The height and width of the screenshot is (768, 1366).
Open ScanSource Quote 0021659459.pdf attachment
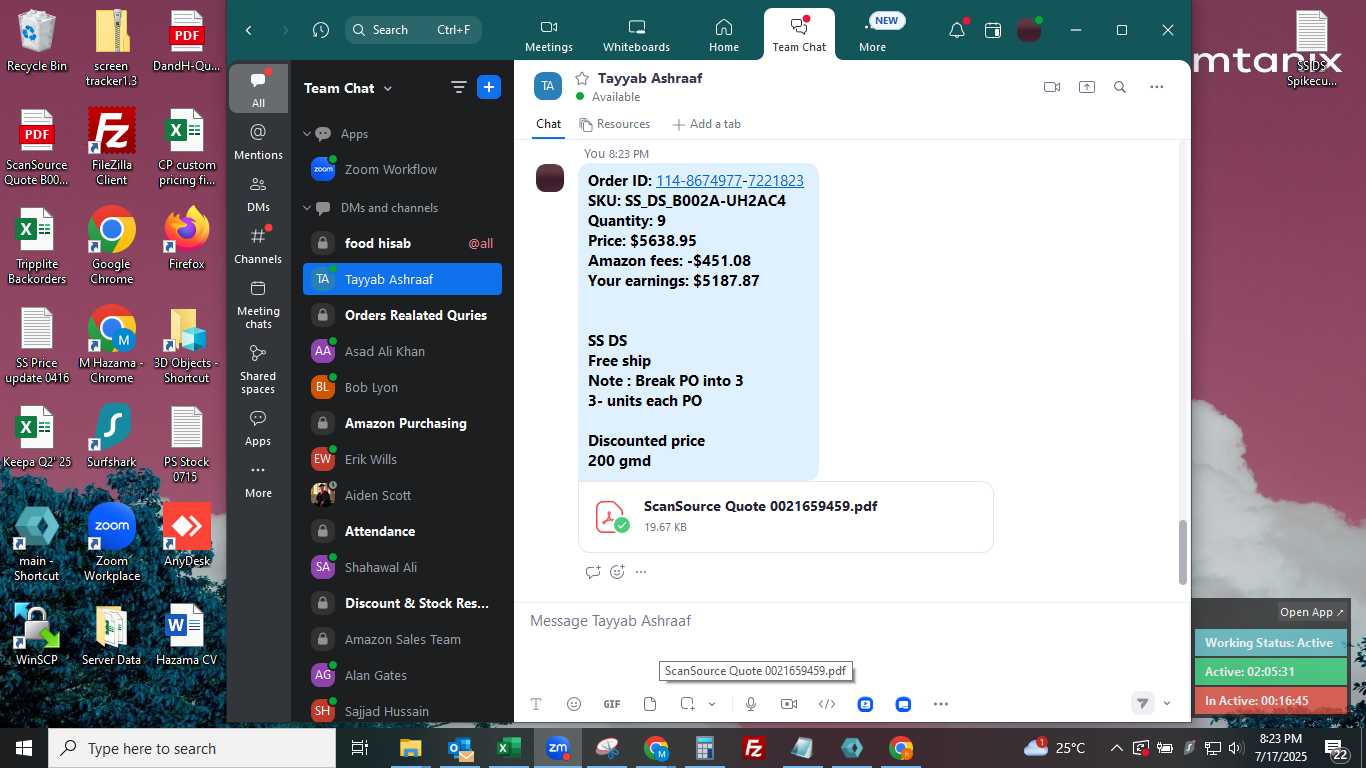click(785, 516)
